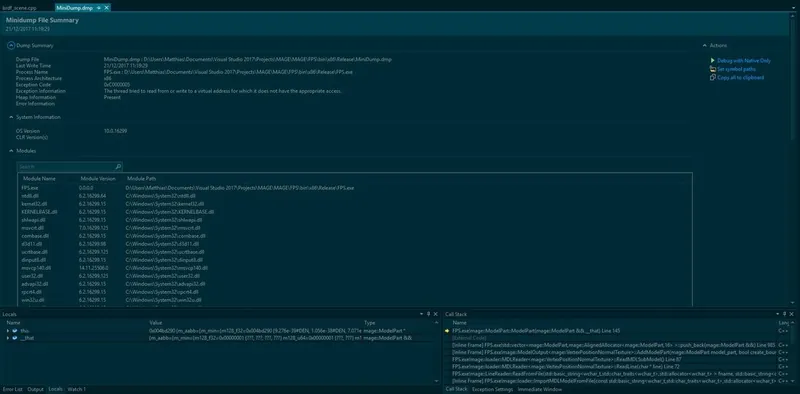Click the '__that' variable object icon

click(x=15, y=338)
